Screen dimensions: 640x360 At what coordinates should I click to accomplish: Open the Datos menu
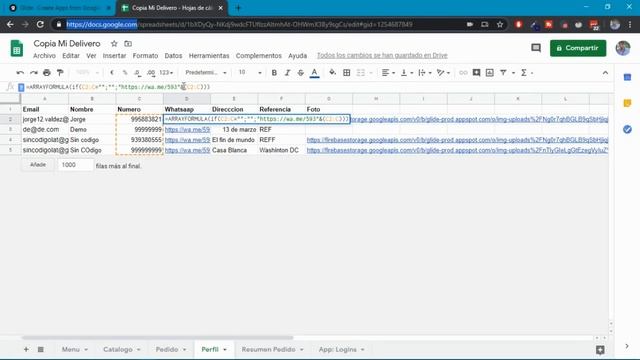click(173, 56)
